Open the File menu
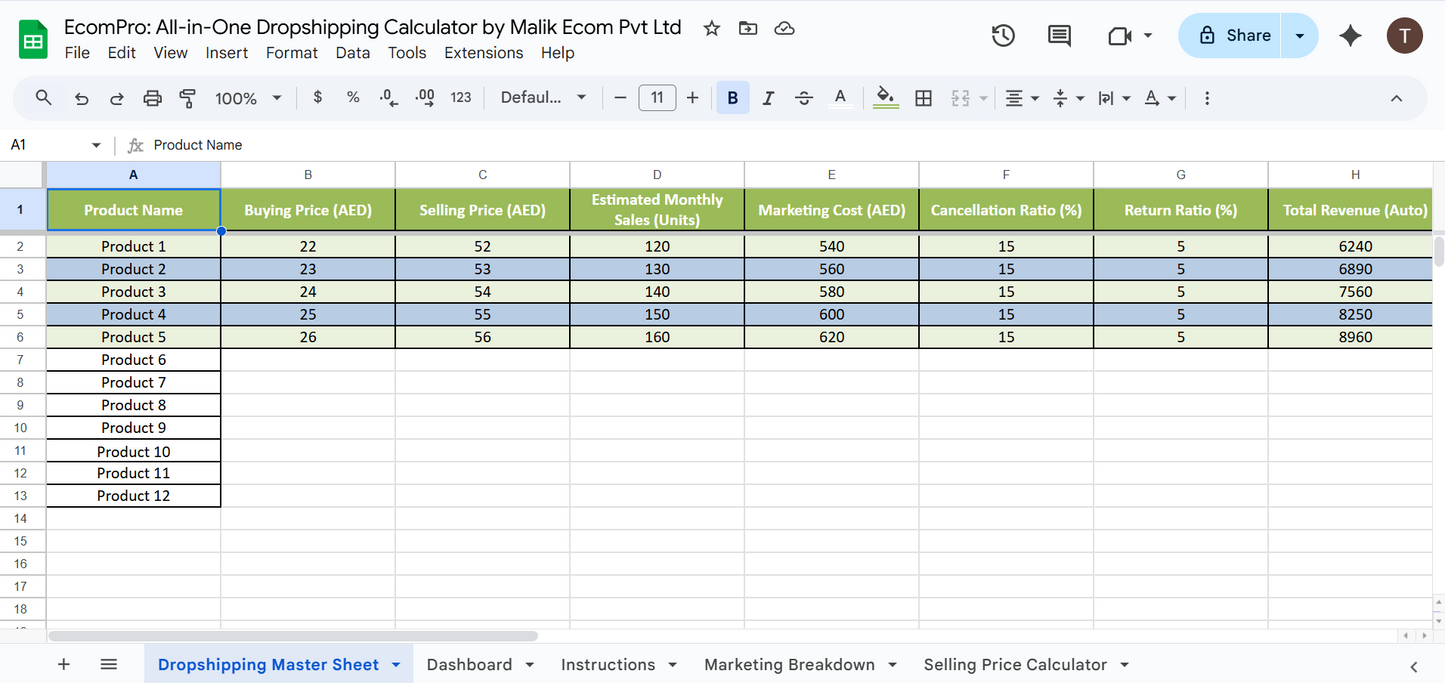 77,53
